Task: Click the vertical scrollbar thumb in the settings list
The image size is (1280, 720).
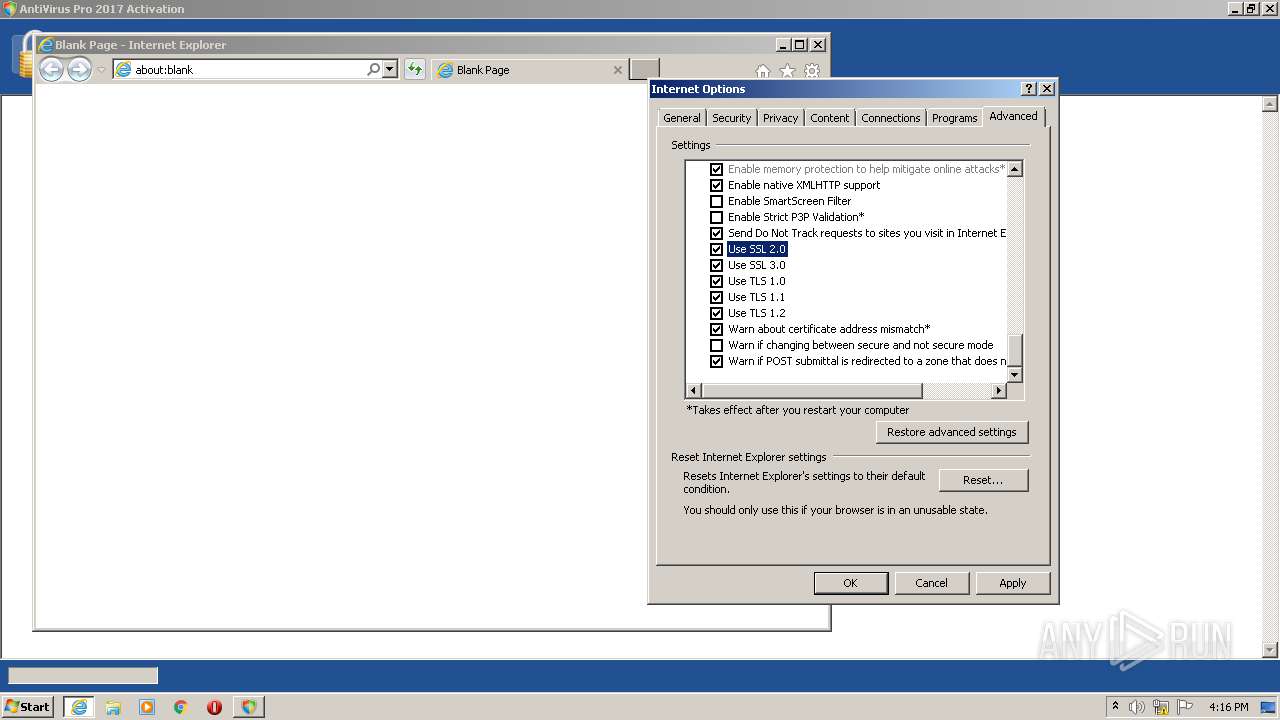Action: tap(1015, 350)
